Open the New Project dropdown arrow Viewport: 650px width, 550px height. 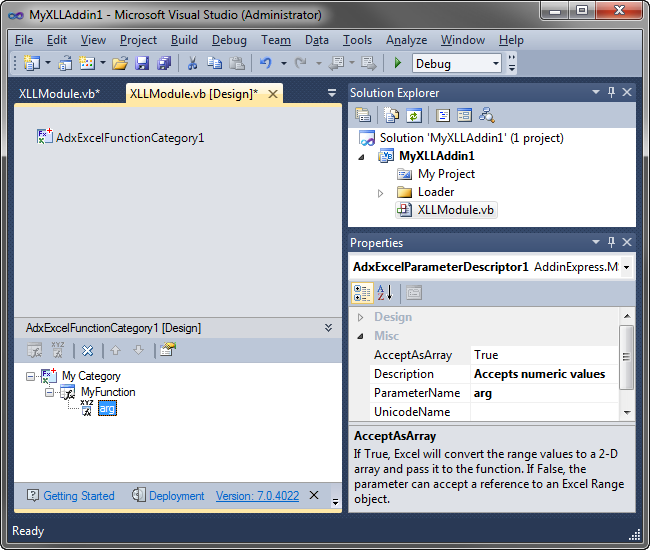tap(48, 63)
